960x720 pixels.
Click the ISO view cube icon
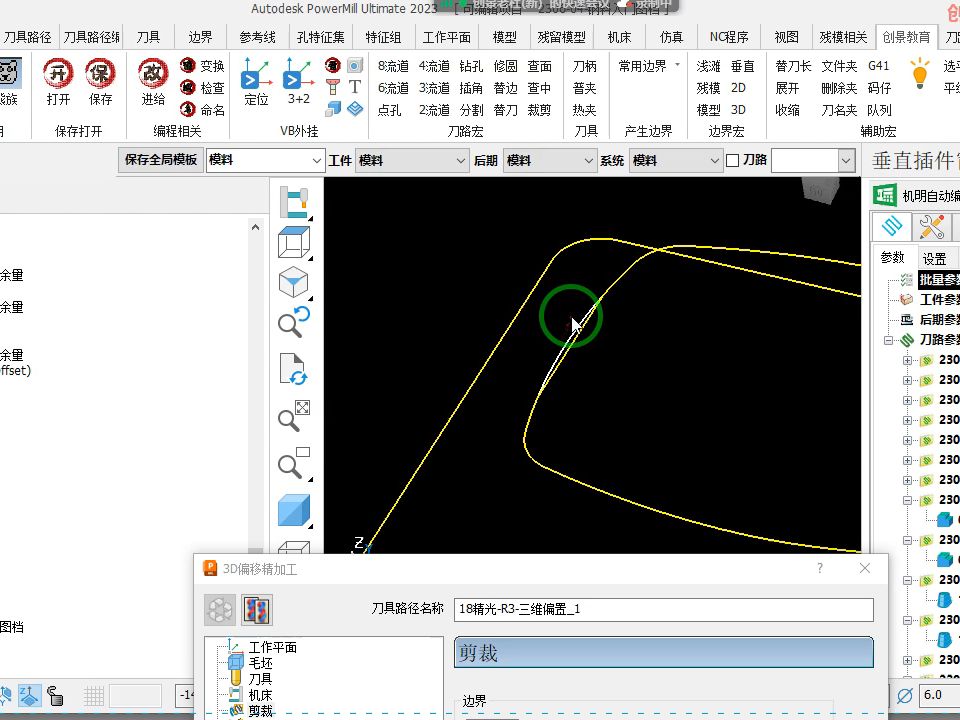[x=294, y=283]
